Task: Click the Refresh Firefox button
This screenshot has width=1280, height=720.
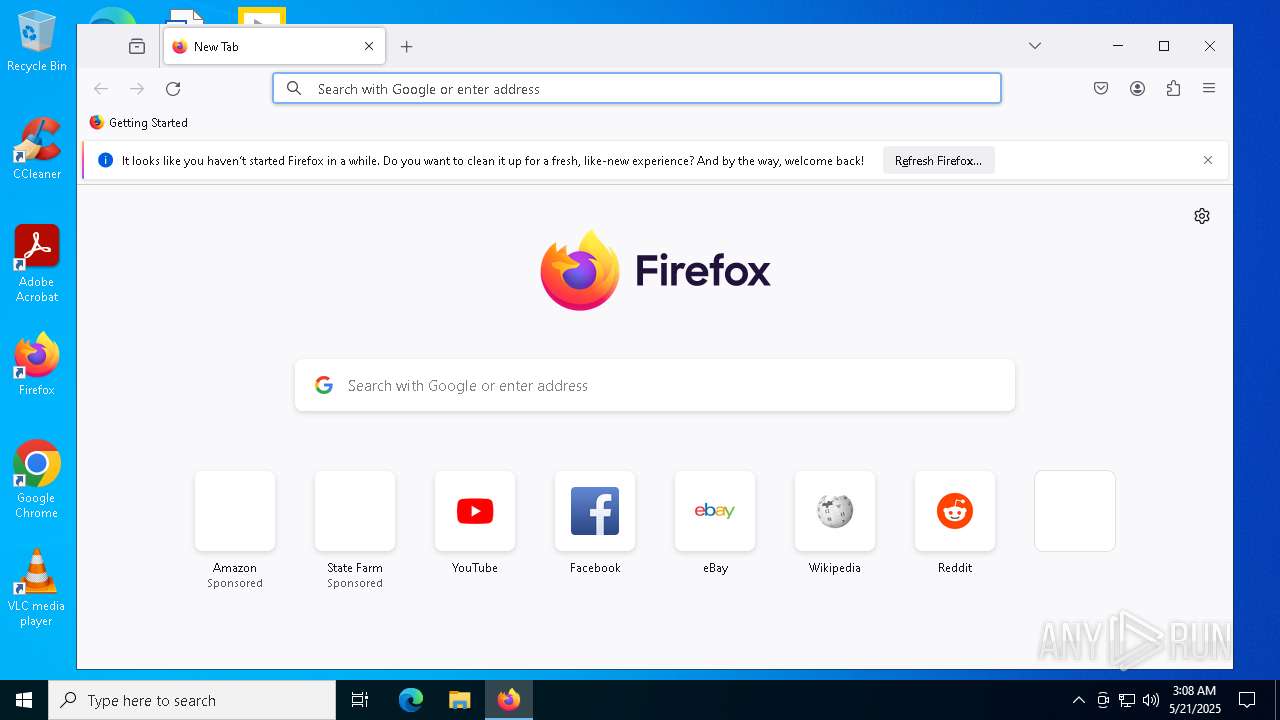Action: point(938,160)
